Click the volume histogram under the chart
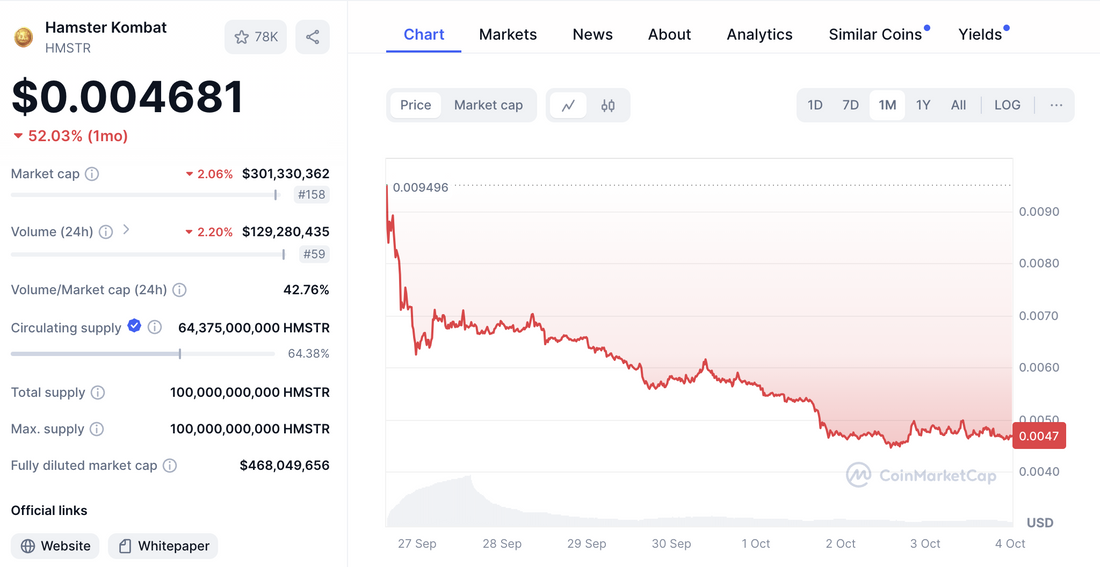1100x567 pixels. tap(699, 502)
